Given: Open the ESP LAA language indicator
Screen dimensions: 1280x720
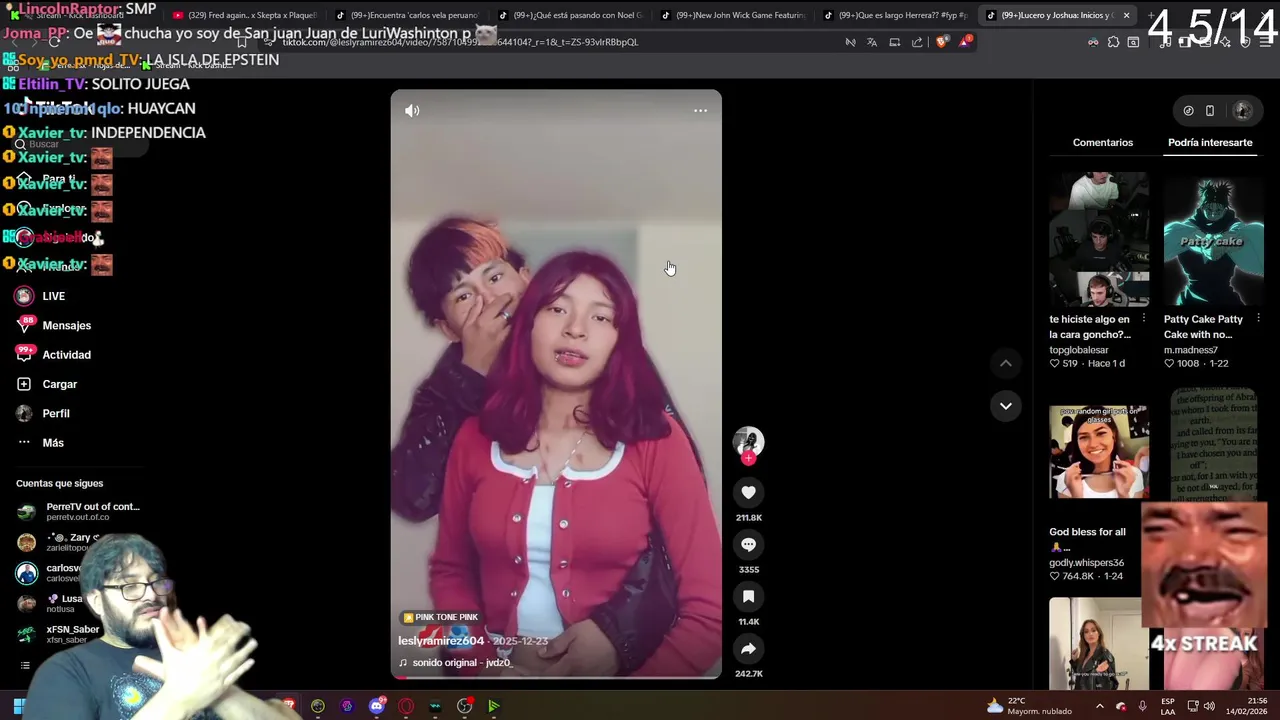Looking at the screenshot, I should (x=1168, y=706).
